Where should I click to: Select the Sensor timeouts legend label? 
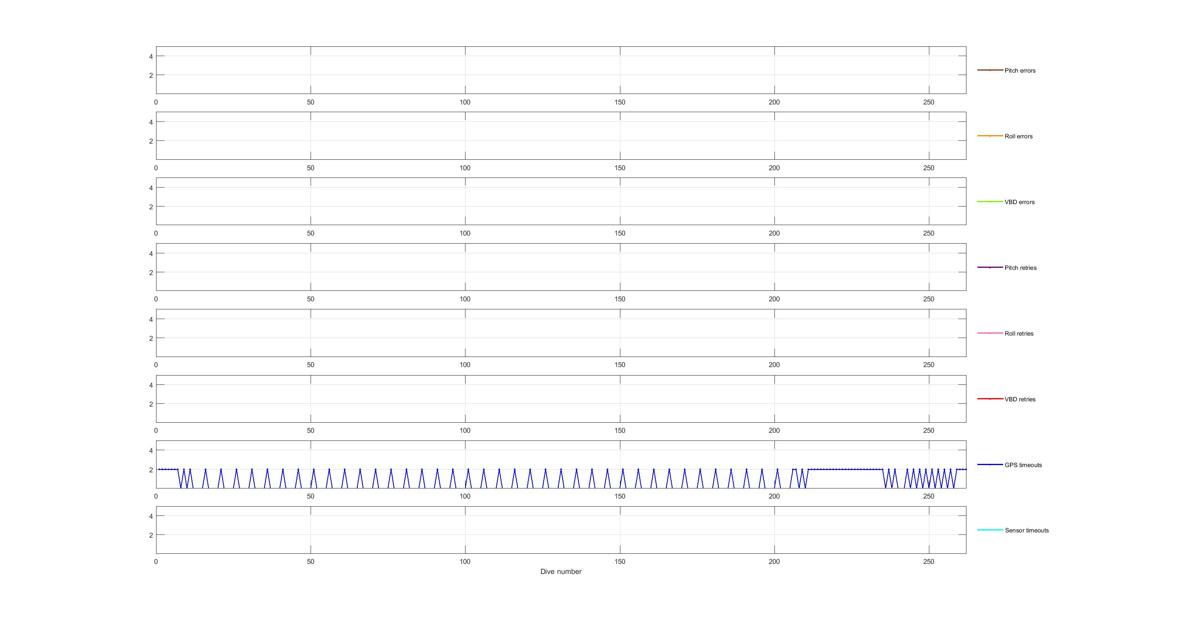[x=1027, y=531]
